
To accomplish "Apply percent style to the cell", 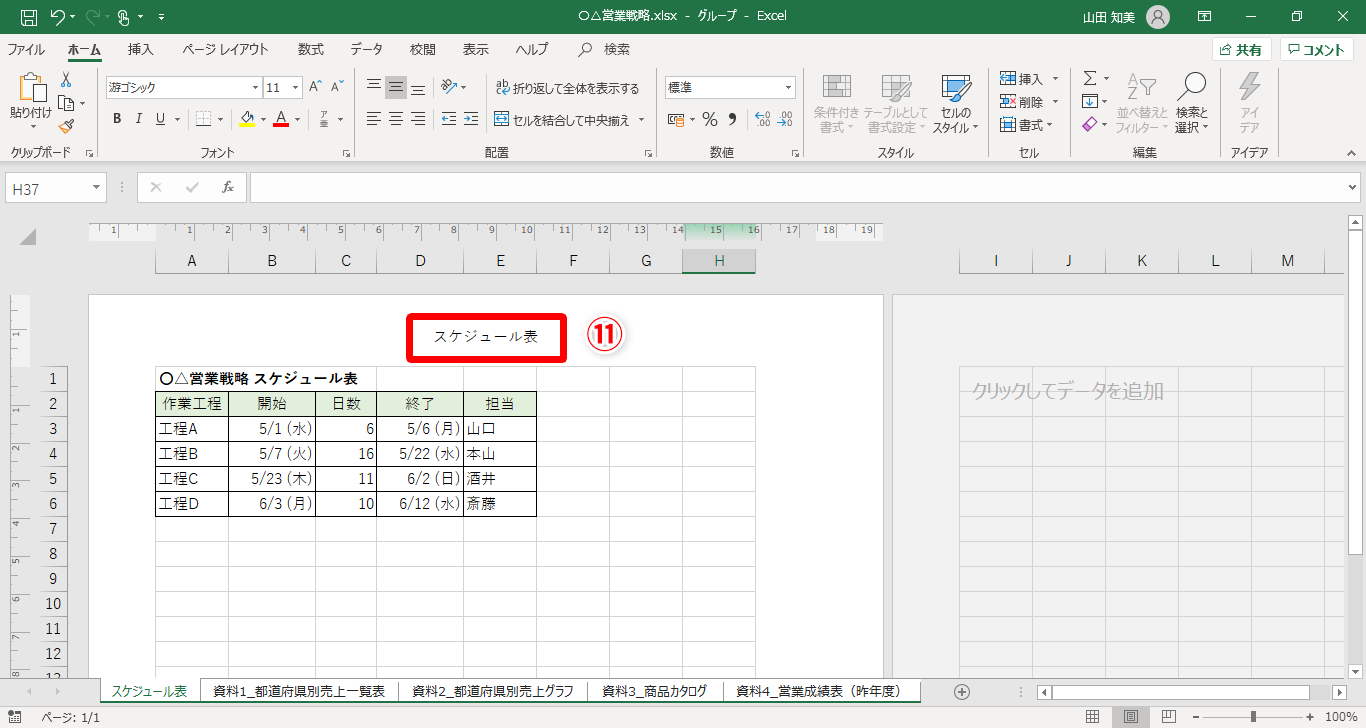I will click(x=710, y=120).
